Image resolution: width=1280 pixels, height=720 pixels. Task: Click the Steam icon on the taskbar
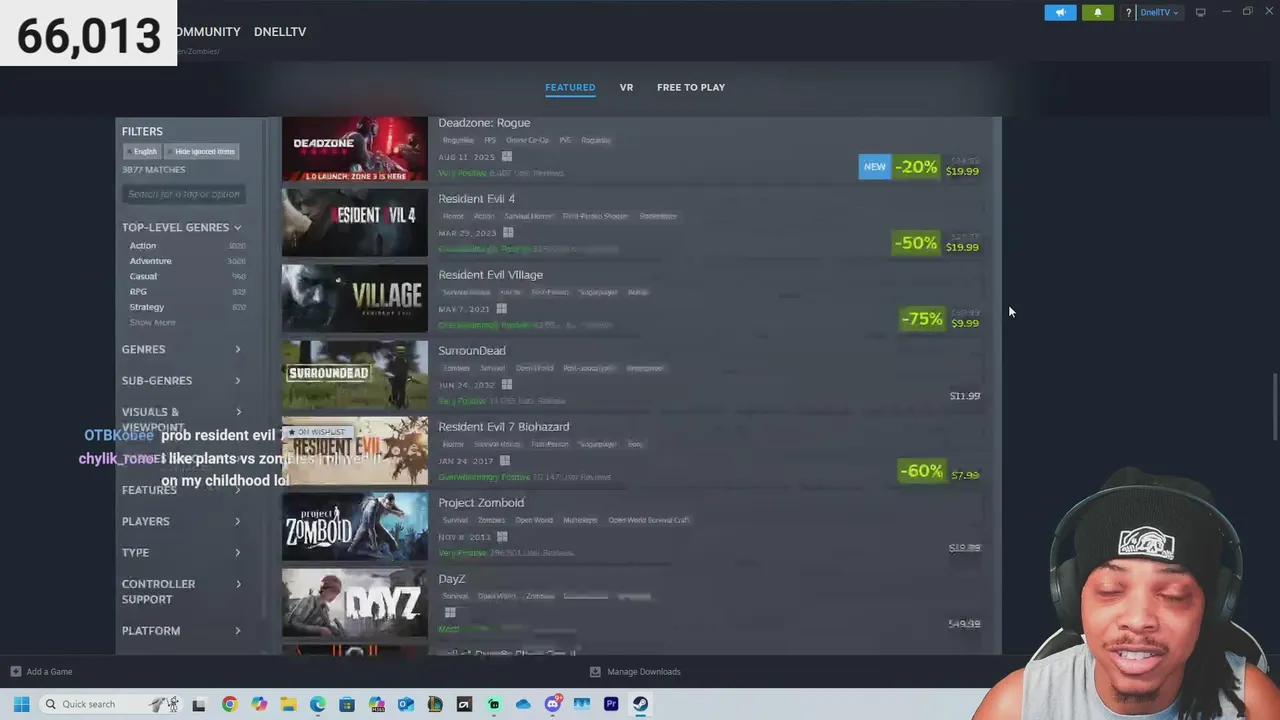pyautogui.click(x=640, y=704)
